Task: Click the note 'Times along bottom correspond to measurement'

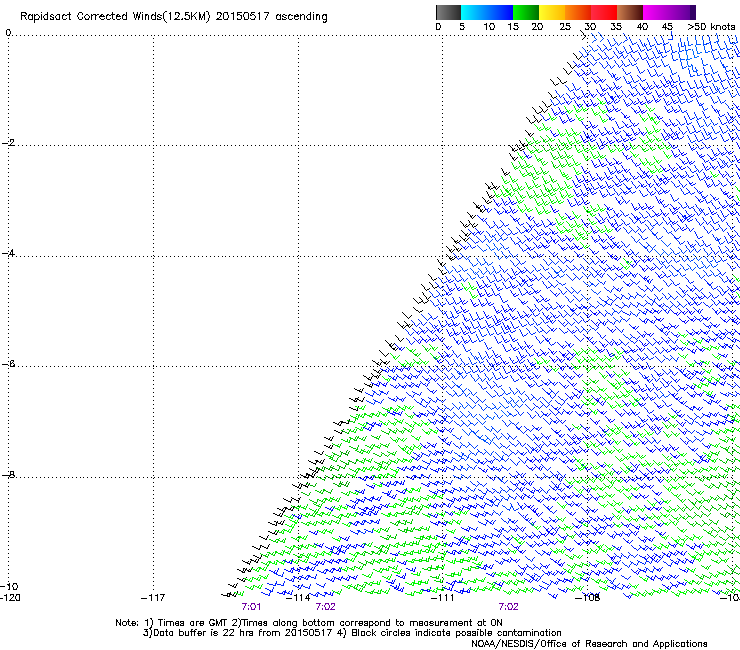Action: pyautogui.click(x=358, y=623)
